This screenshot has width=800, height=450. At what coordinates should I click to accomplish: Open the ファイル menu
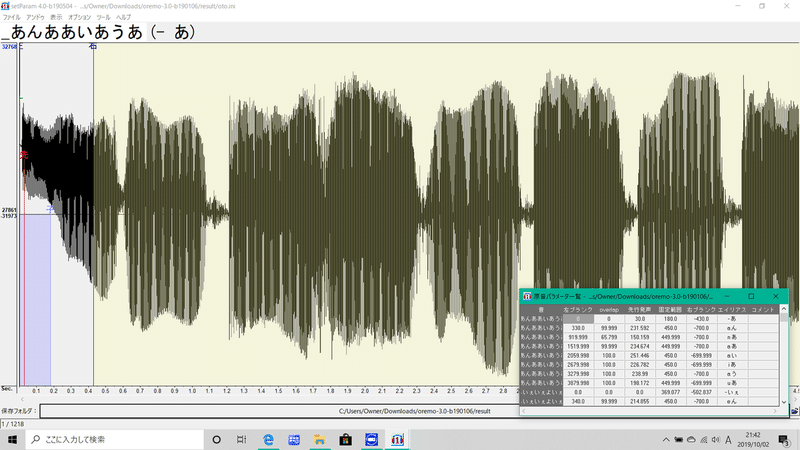11,17
